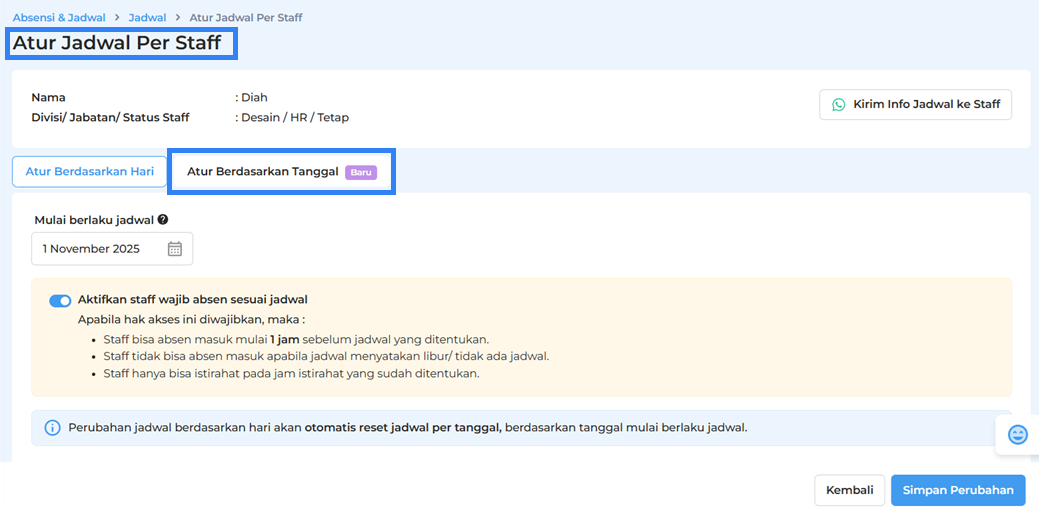Save with the Simpan Perubahan button

pyautogui.click(x=957, y=490)
